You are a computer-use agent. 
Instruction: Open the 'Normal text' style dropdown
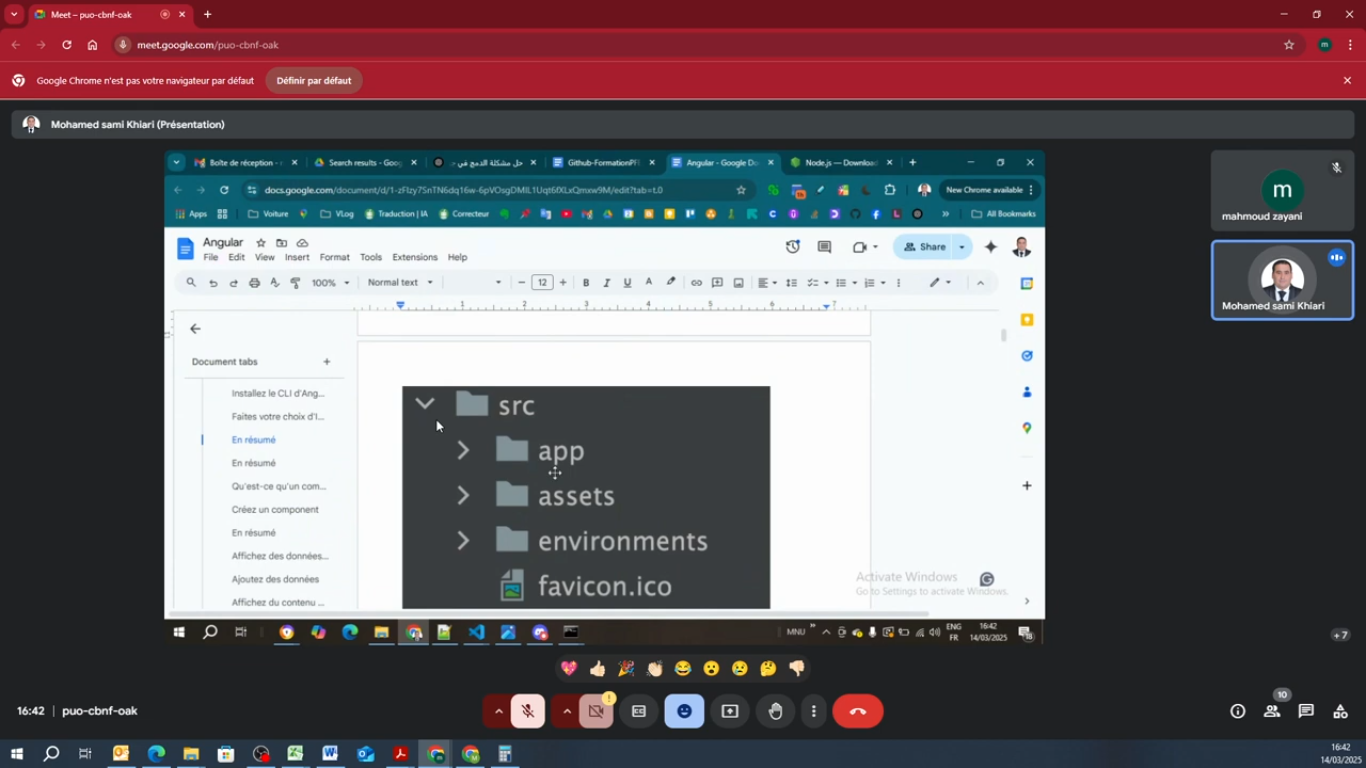click(x=400, y=283)
